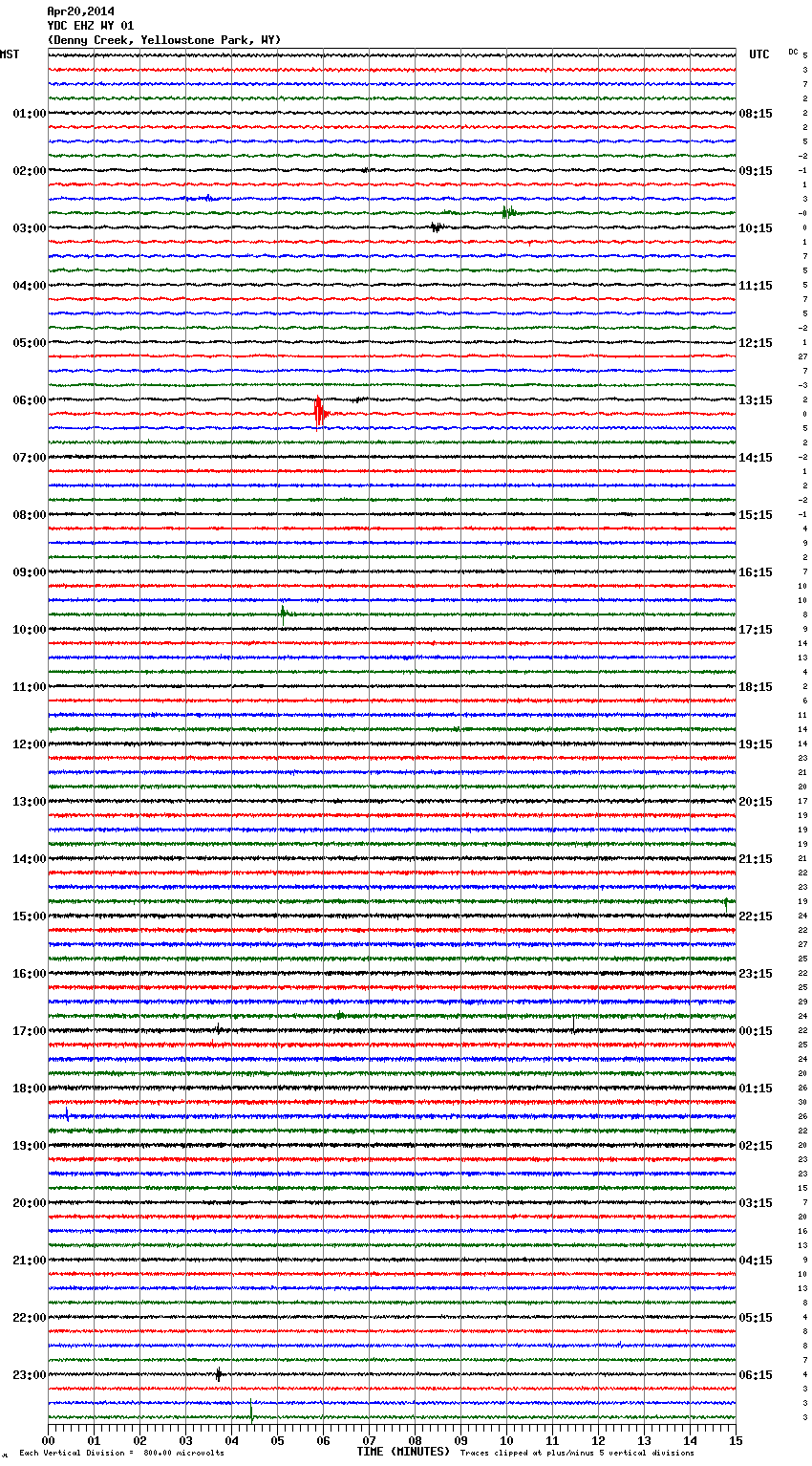Select the "06:15" UTC row label

pyautogui.click(x=756, y=1375)
